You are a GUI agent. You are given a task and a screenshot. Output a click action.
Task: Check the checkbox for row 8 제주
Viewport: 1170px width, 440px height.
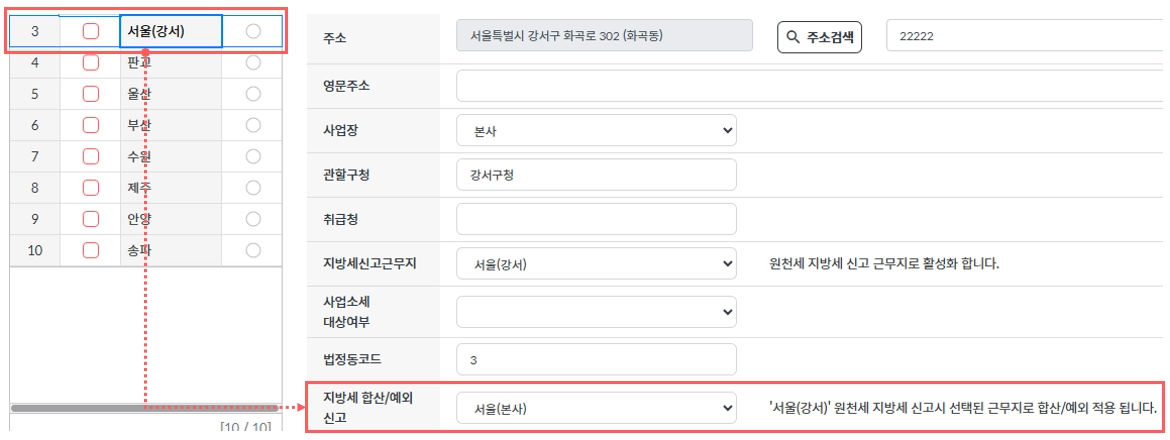coord(91,187)
